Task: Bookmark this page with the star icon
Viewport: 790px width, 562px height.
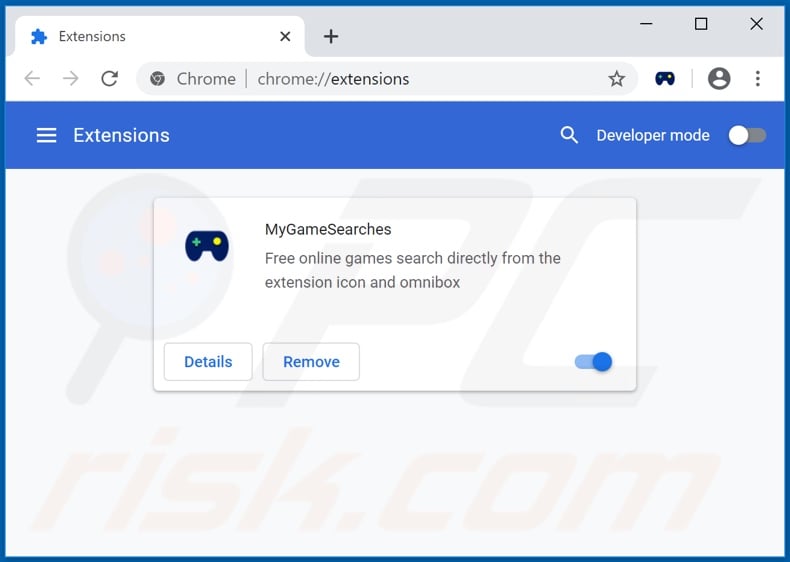Action: [x=616, y=79]
